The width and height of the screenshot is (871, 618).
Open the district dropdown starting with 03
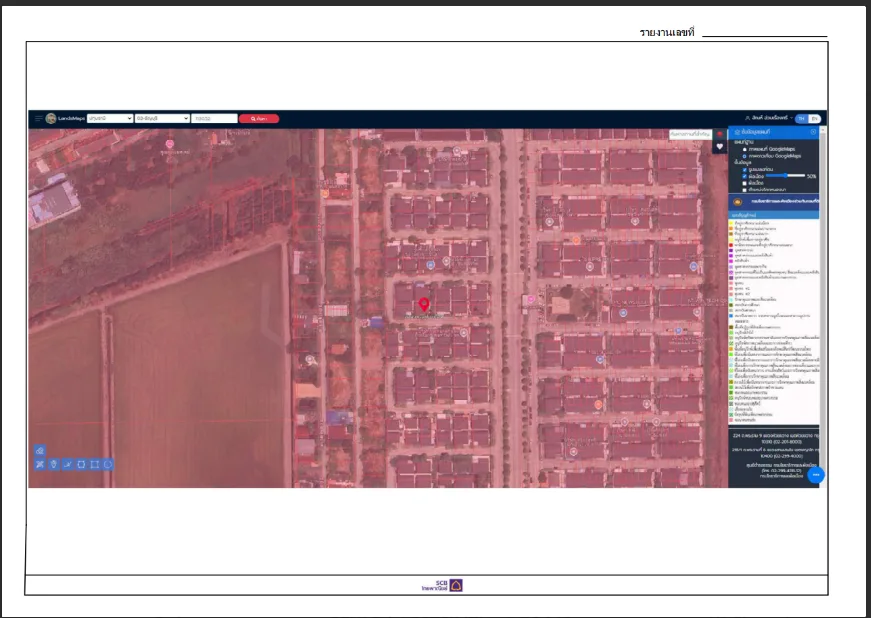pyautogui.click(x=162, y=118)
